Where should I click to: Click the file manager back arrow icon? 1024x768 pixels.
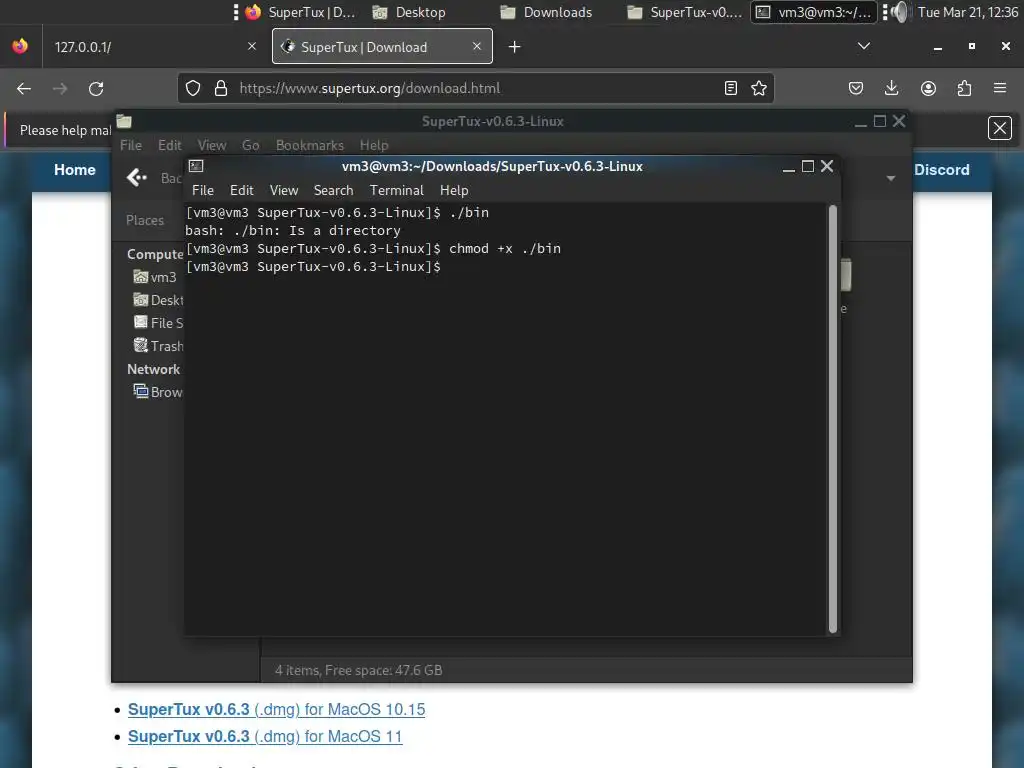click(x=136, y=177)
